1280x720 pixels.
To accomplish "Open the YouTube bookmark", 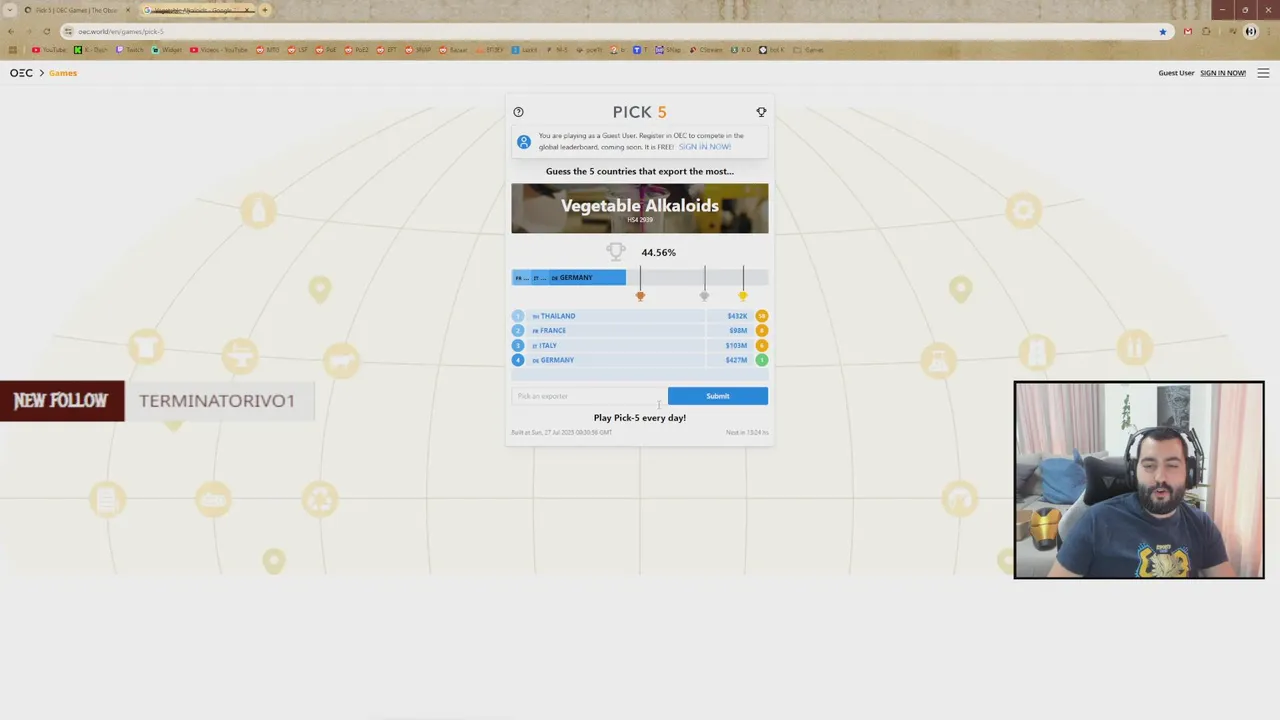I will coord(49,50).
